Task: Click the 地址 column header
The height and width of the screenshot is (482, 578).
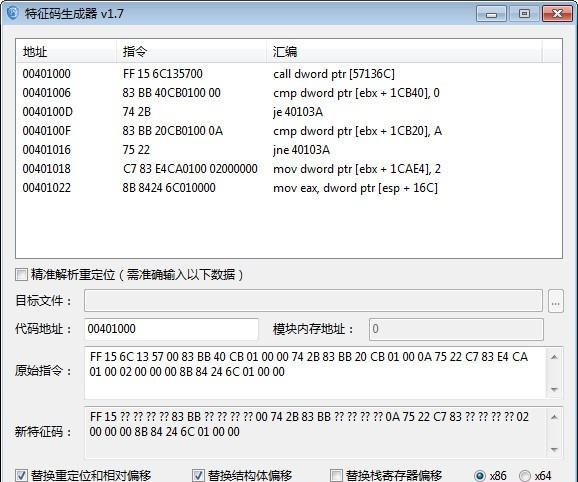Action: 66,52
